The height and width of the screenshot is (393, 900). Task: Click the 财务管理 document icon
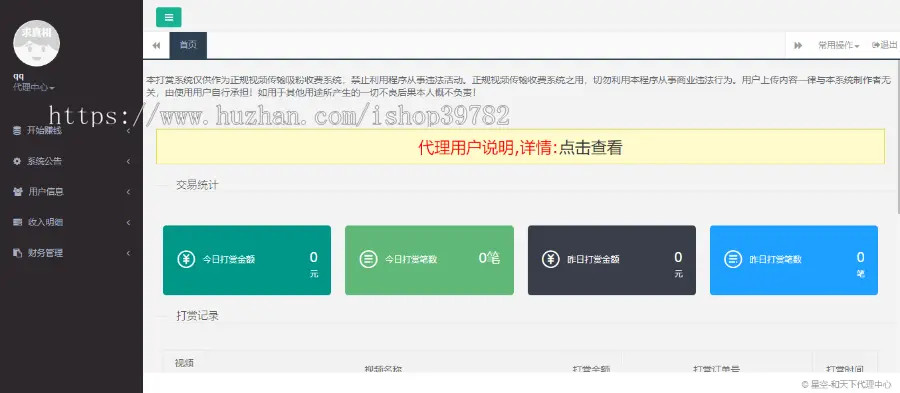17,252
